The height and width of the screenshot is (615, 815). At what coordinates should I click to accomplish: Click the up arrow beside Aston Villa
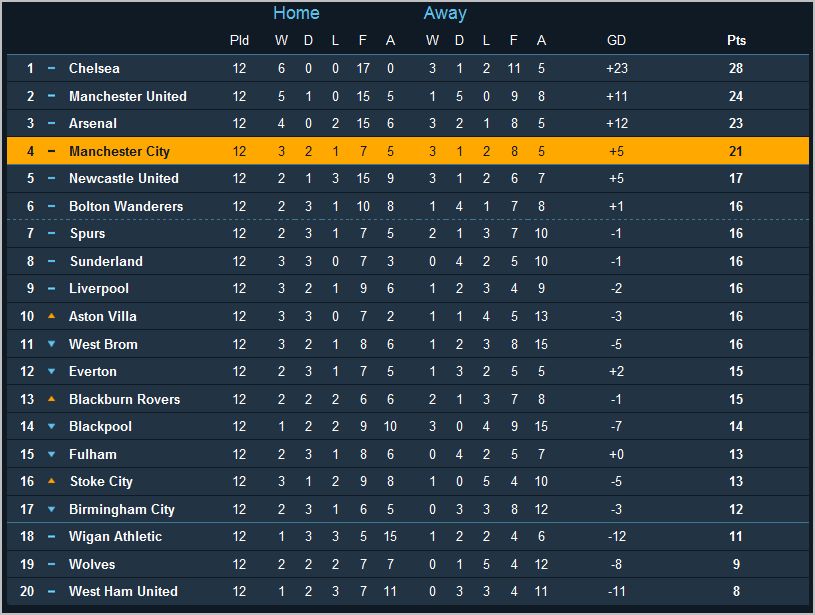51,316
